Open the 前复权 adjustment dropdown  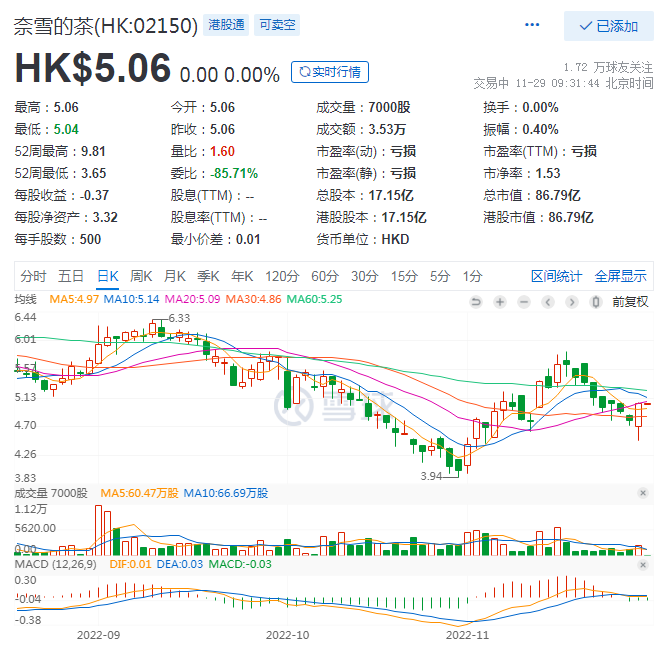(x=630, y=302)
